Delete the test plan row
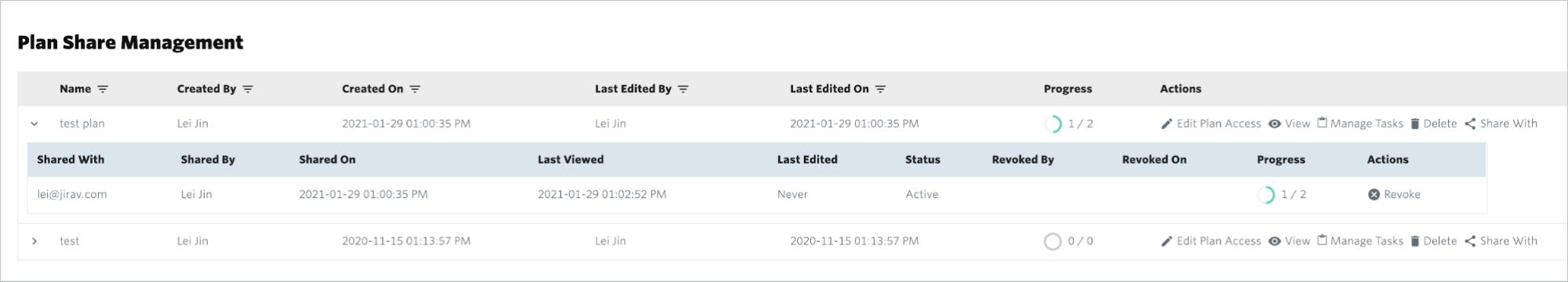The width and height of the screenshot is (1568, 282). pos(1433,124)
